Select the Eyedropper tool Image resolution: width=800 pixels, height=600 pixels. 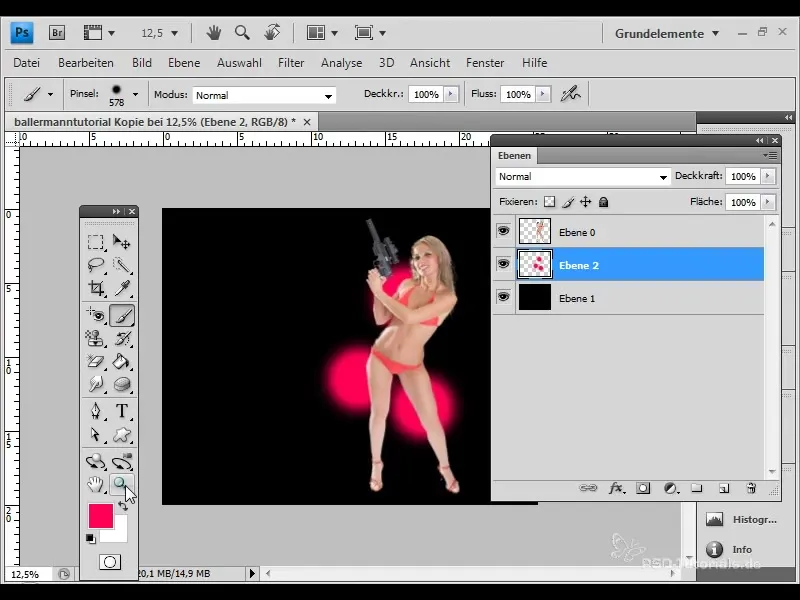pos(121,288)
